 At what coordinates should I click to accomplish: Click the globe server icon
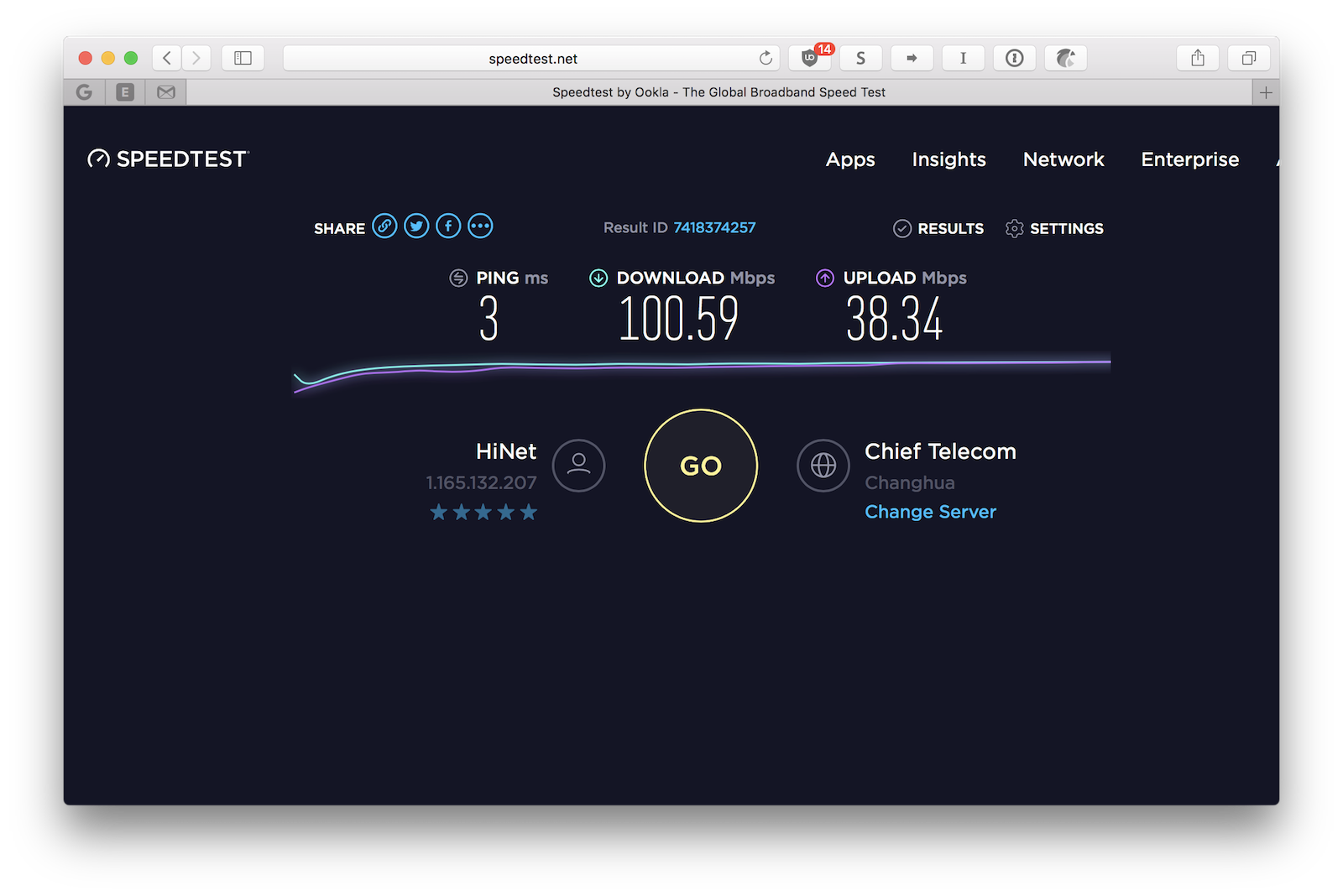tap(823, 466)
